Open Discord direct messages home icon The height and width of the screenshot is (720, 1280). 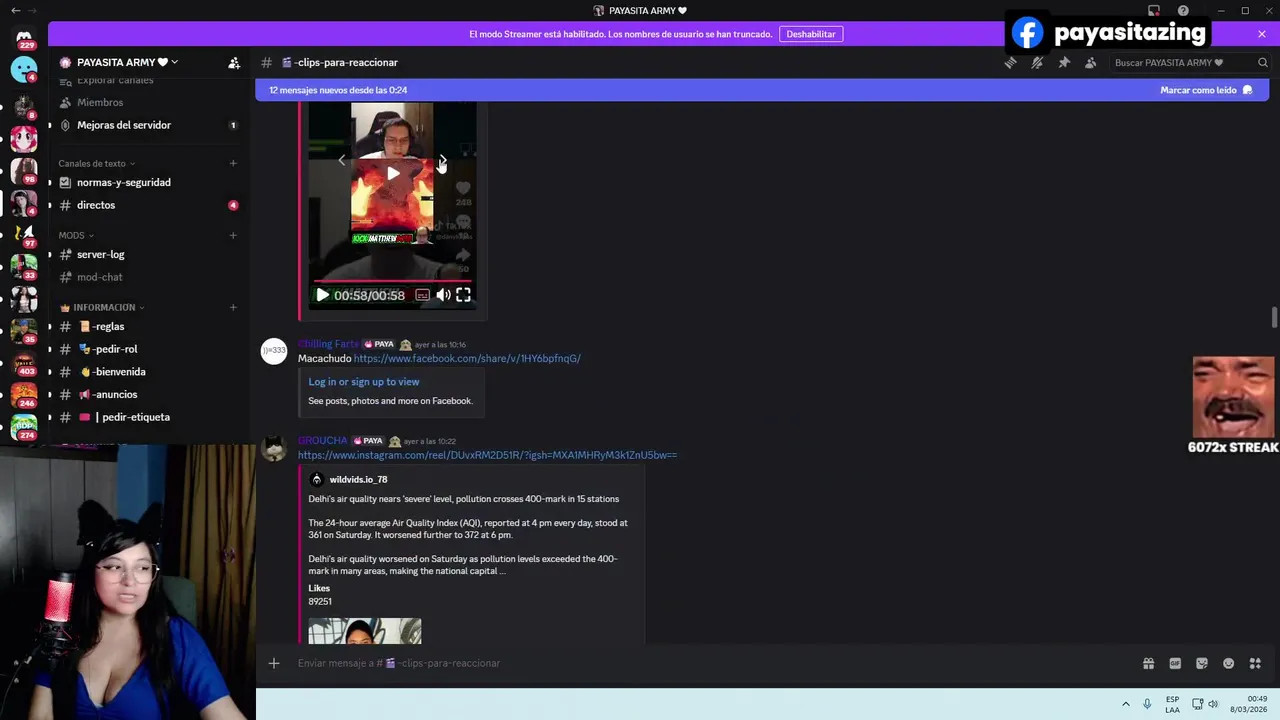tap(24, 36)
